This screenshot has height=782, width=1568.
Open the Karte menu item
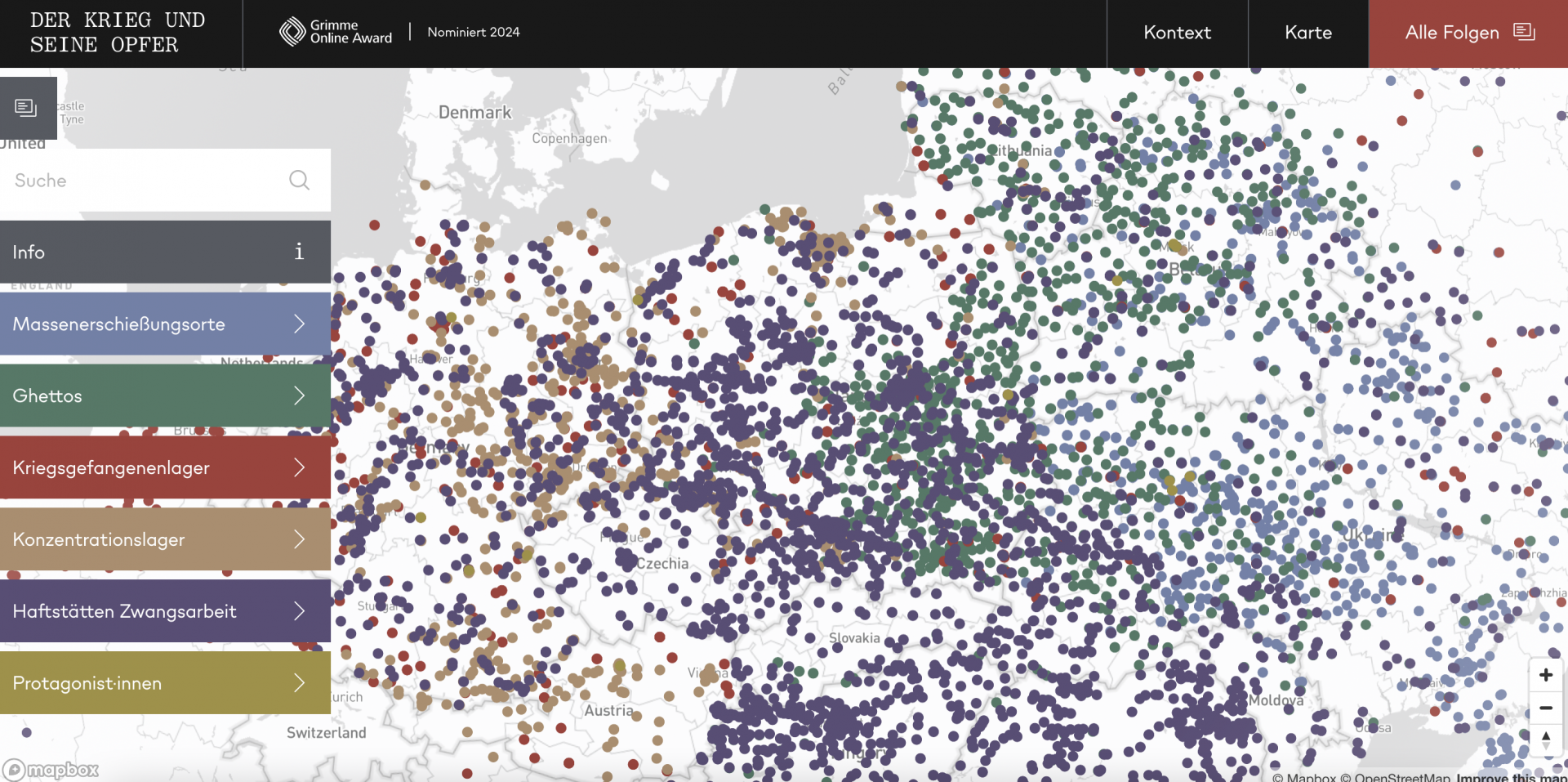tap(1307, 33)
